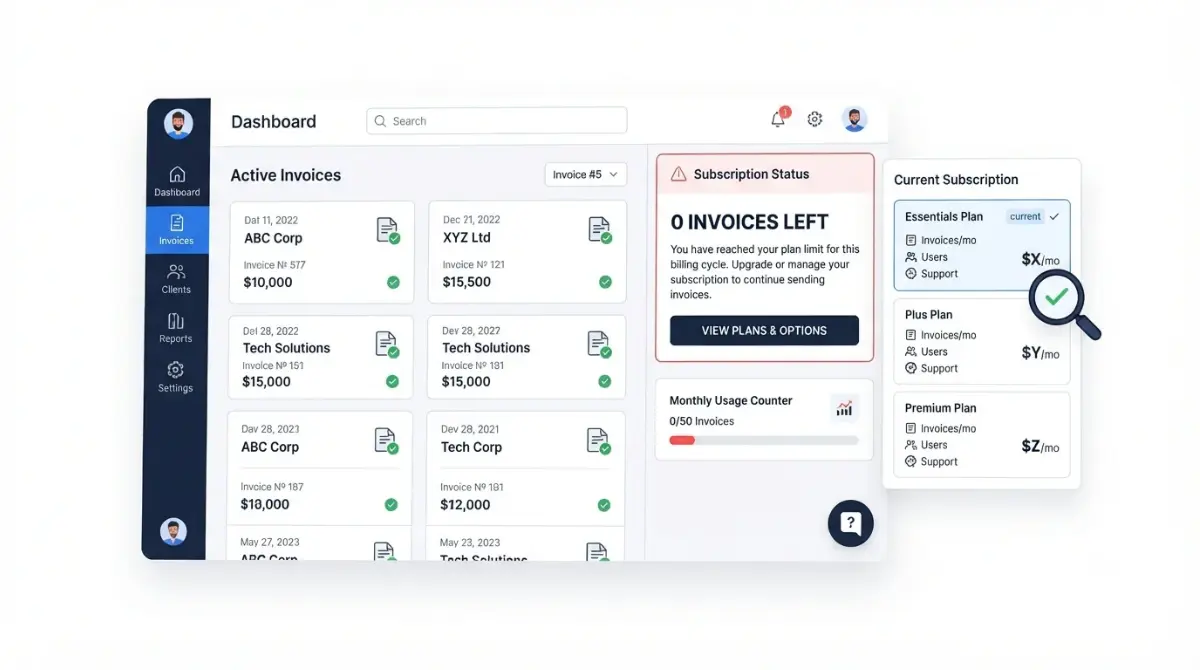Open the Dashboard item in sidebar
The height and width of the screenshot is (670, 1200).
[x=177, y=181]
